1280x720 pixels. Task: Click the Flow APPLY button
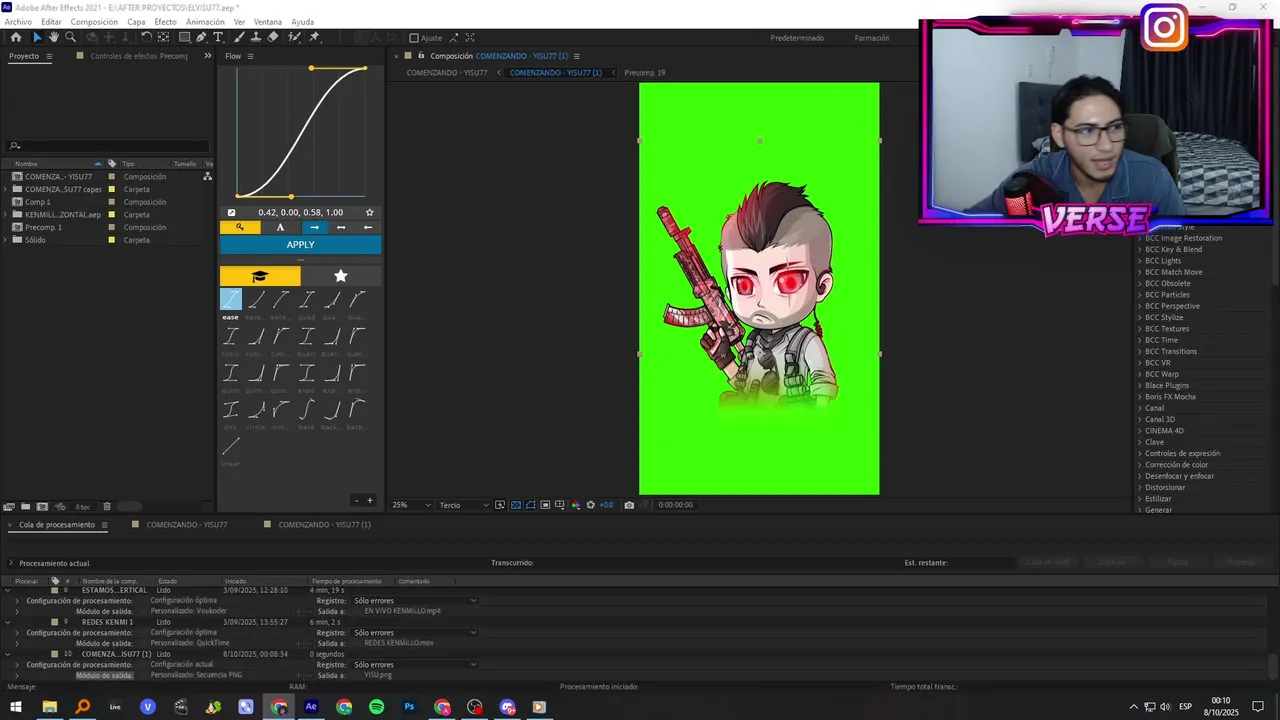pos(300,245)
